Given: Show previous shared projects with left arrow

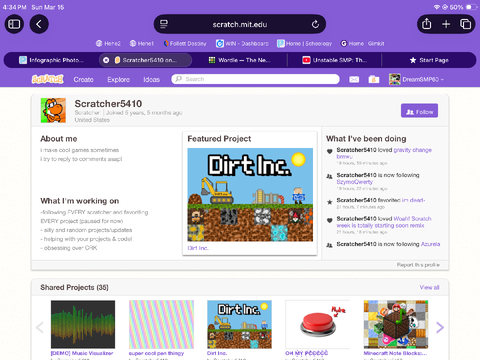Looking at the screenshot, I should pos(40,327).
